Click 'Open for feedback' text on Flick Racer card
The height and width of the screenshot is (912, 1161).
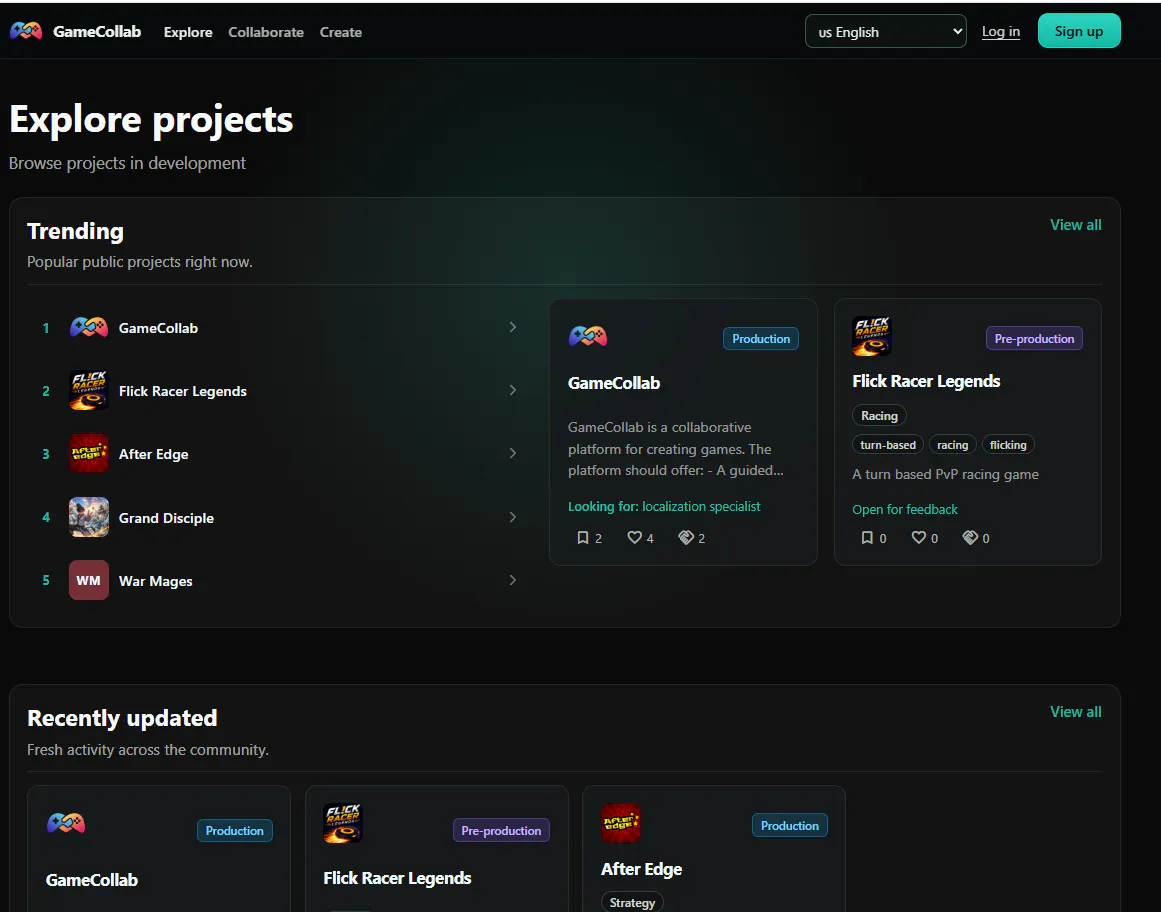click(905, 509)
